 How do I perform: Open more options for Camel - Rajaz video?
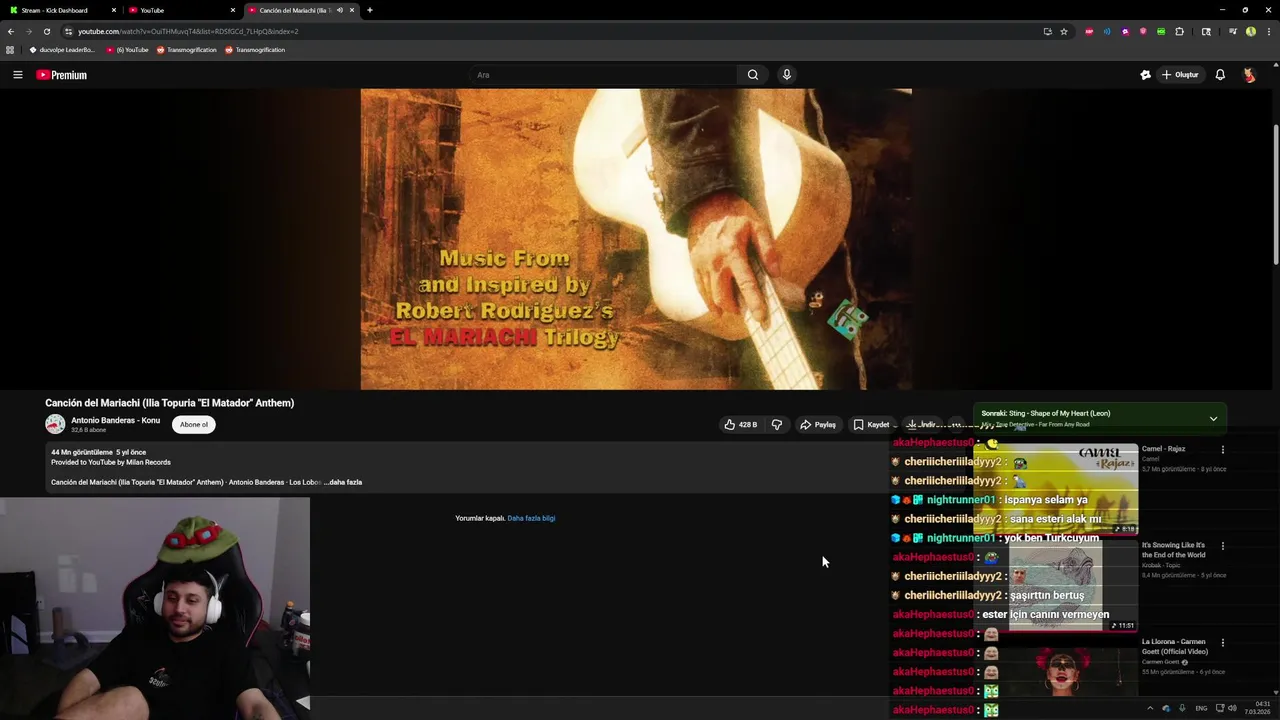click(x=1222, y=450)
